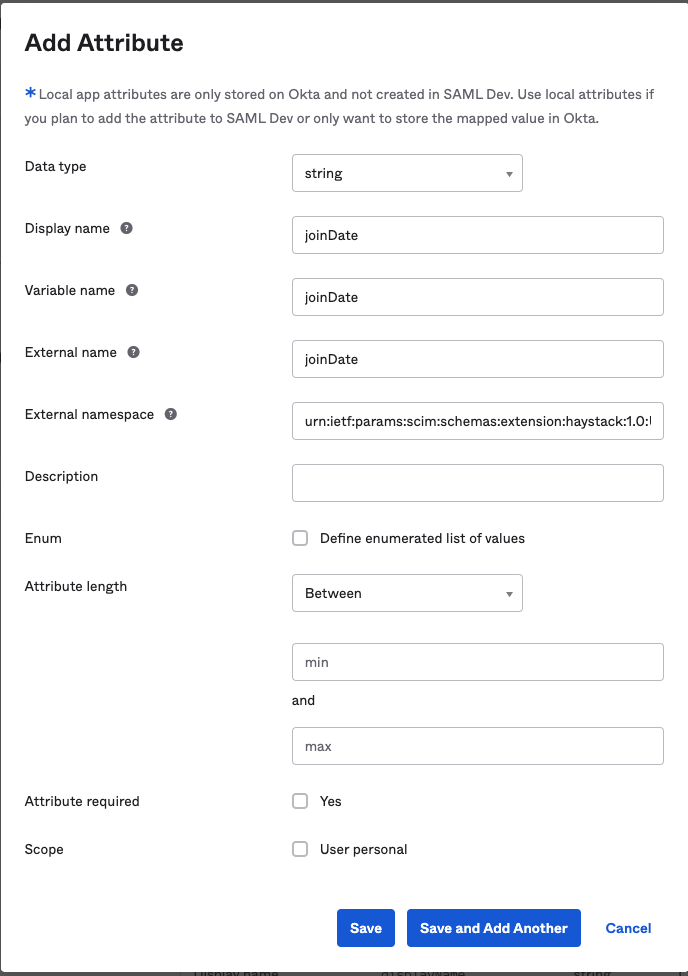Click the Variable name help icon

pos(132,290)
